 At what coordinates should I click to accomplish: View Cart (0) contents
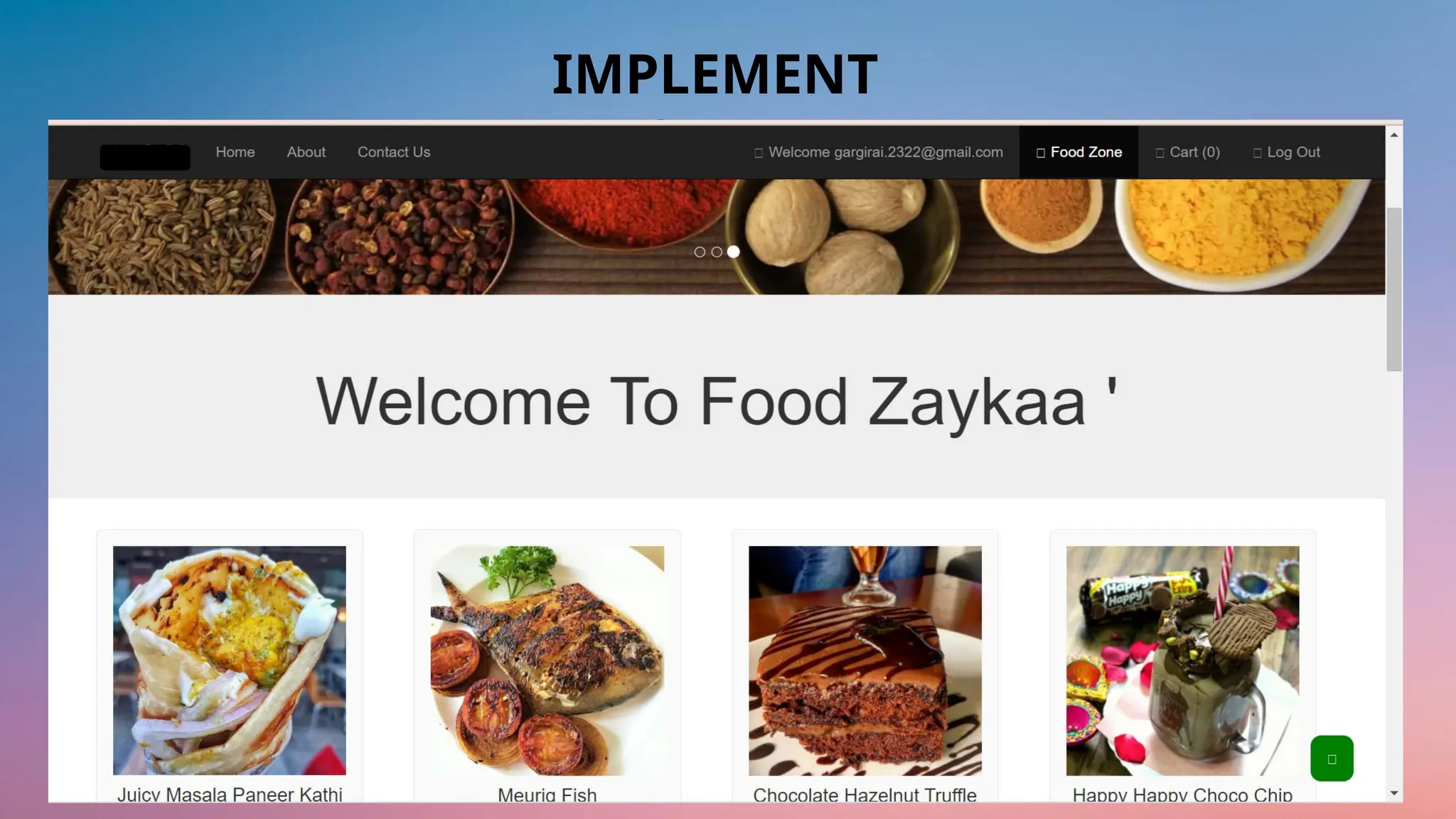pos(1188,152)
